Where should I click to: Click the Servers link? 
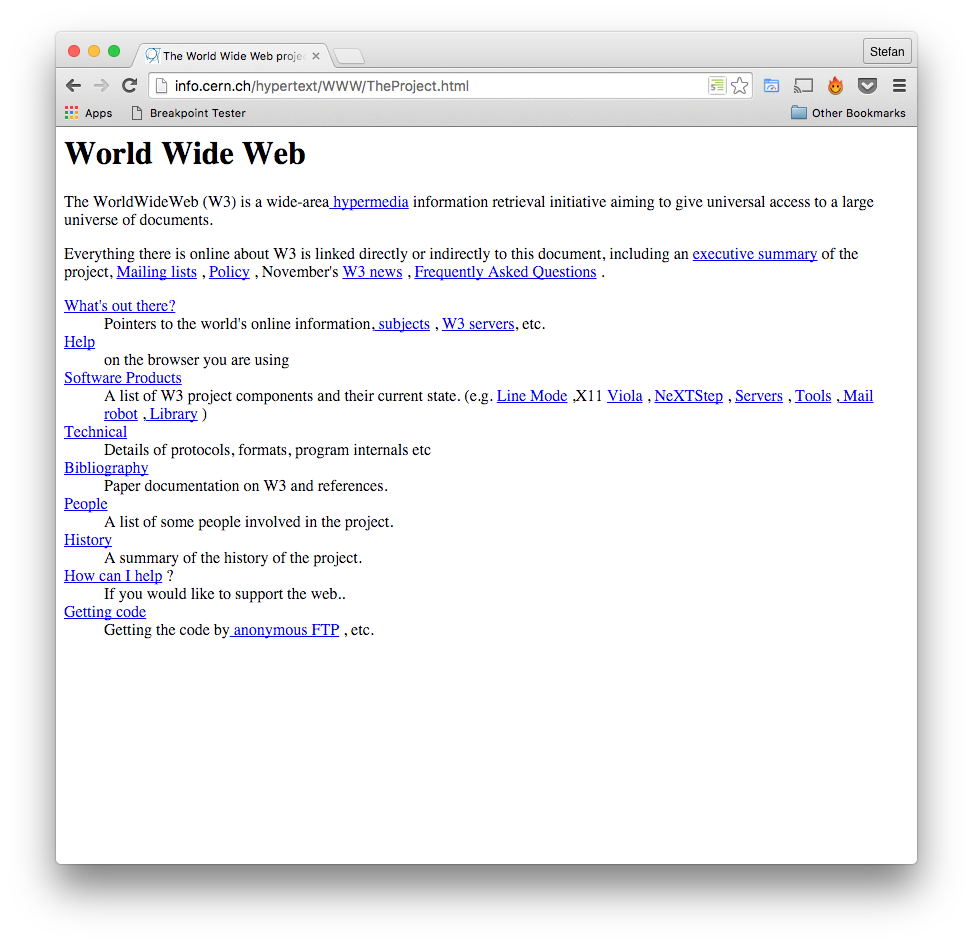pyautogui.click(x=759, y=396)
